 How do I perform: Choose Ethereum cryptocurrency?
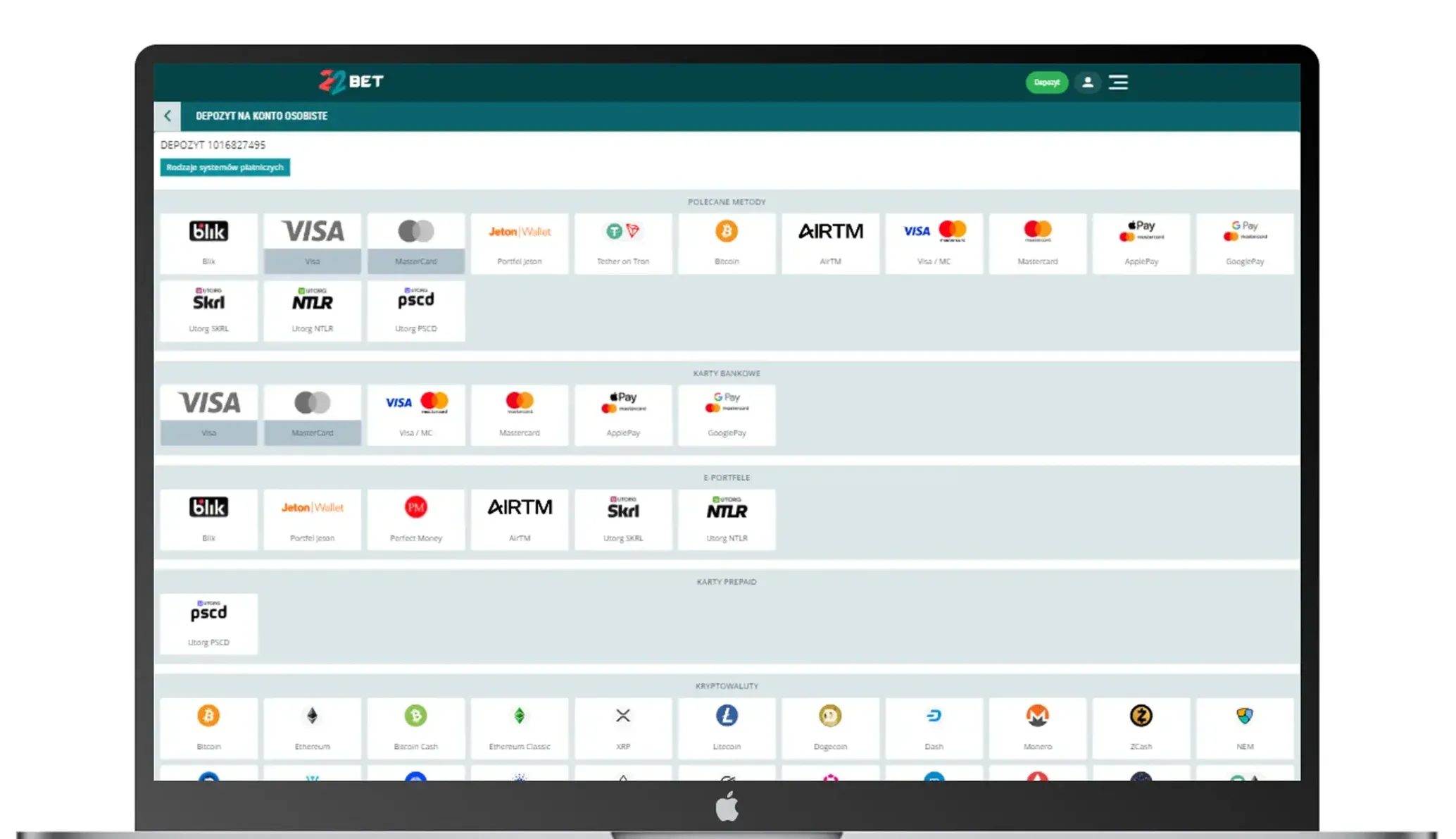[x=313, y=728]
